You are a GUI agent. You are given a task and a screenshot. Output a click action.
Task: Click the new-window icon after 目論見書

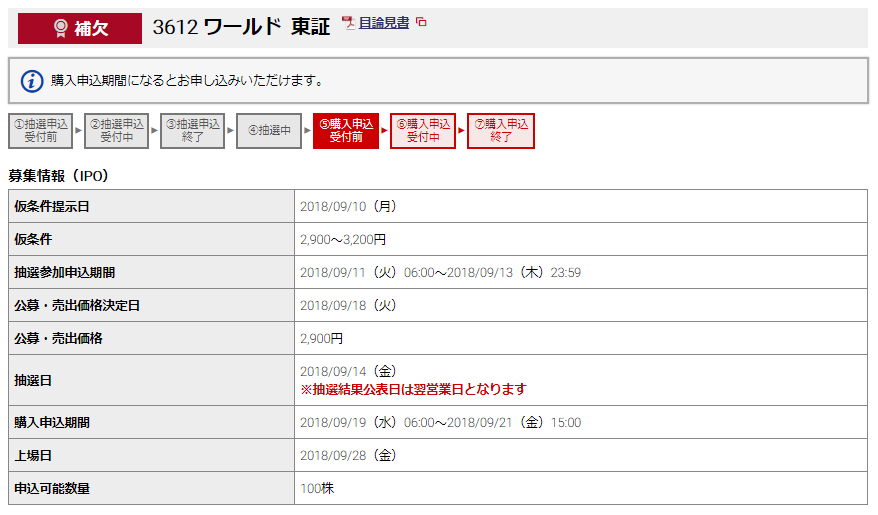pos(421,22)
